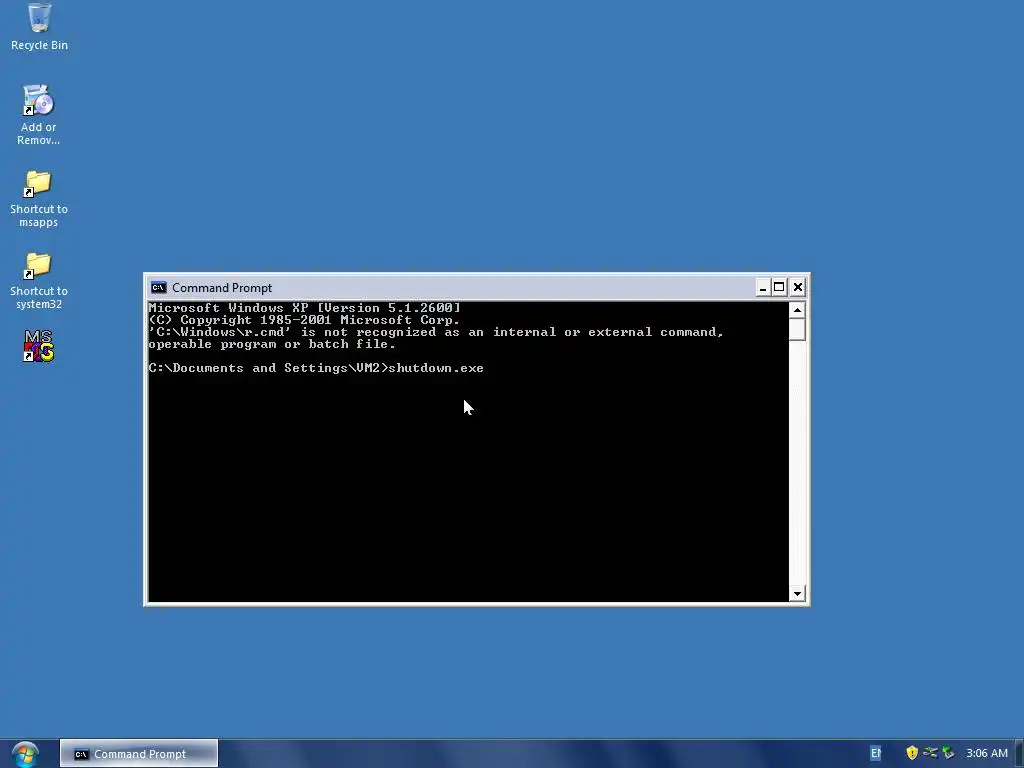Click the yellow security shield tray icon
This screenshot has width=1024, height=768.
pyautogui.click(x=912, y=753)
